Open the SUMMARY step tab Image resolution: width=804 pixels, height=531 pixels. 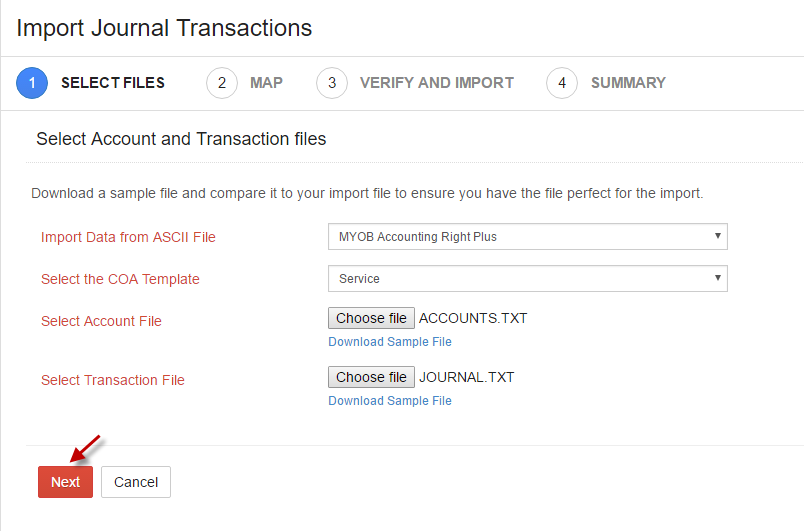pos(628,83)
